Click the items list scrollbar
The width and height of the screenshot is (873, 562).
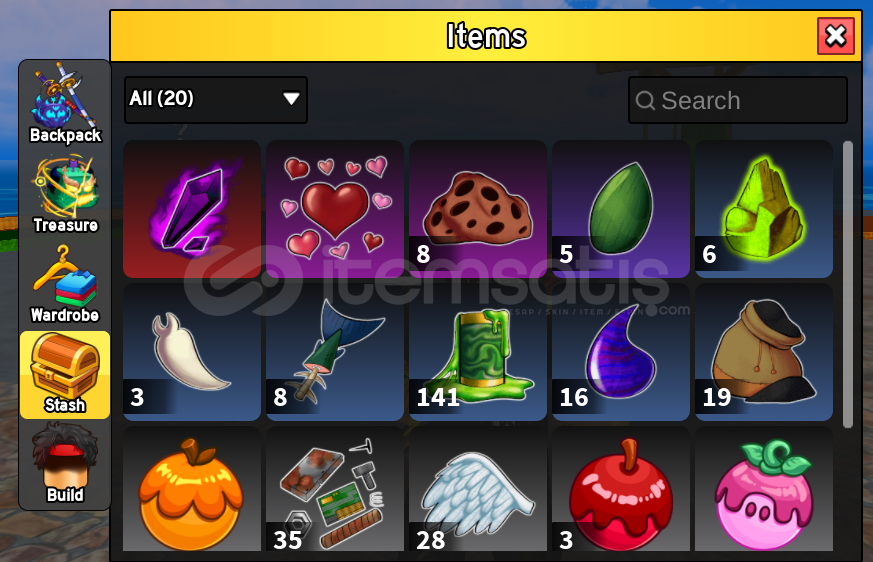pyautogui.click(x=848, y=284)
